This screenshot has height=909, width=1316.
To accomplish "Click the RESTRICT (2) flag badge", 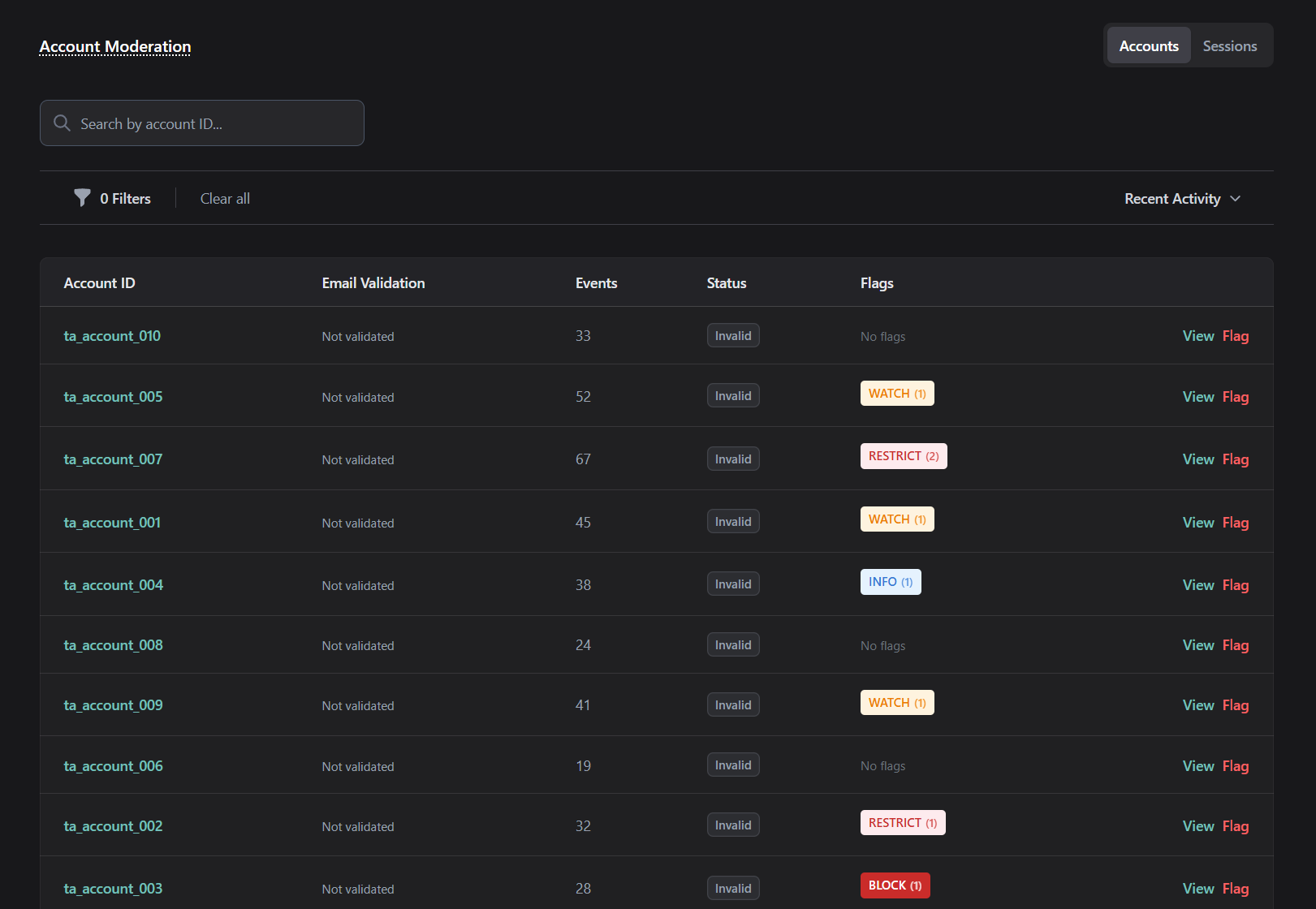I will (x=903, y=456).
